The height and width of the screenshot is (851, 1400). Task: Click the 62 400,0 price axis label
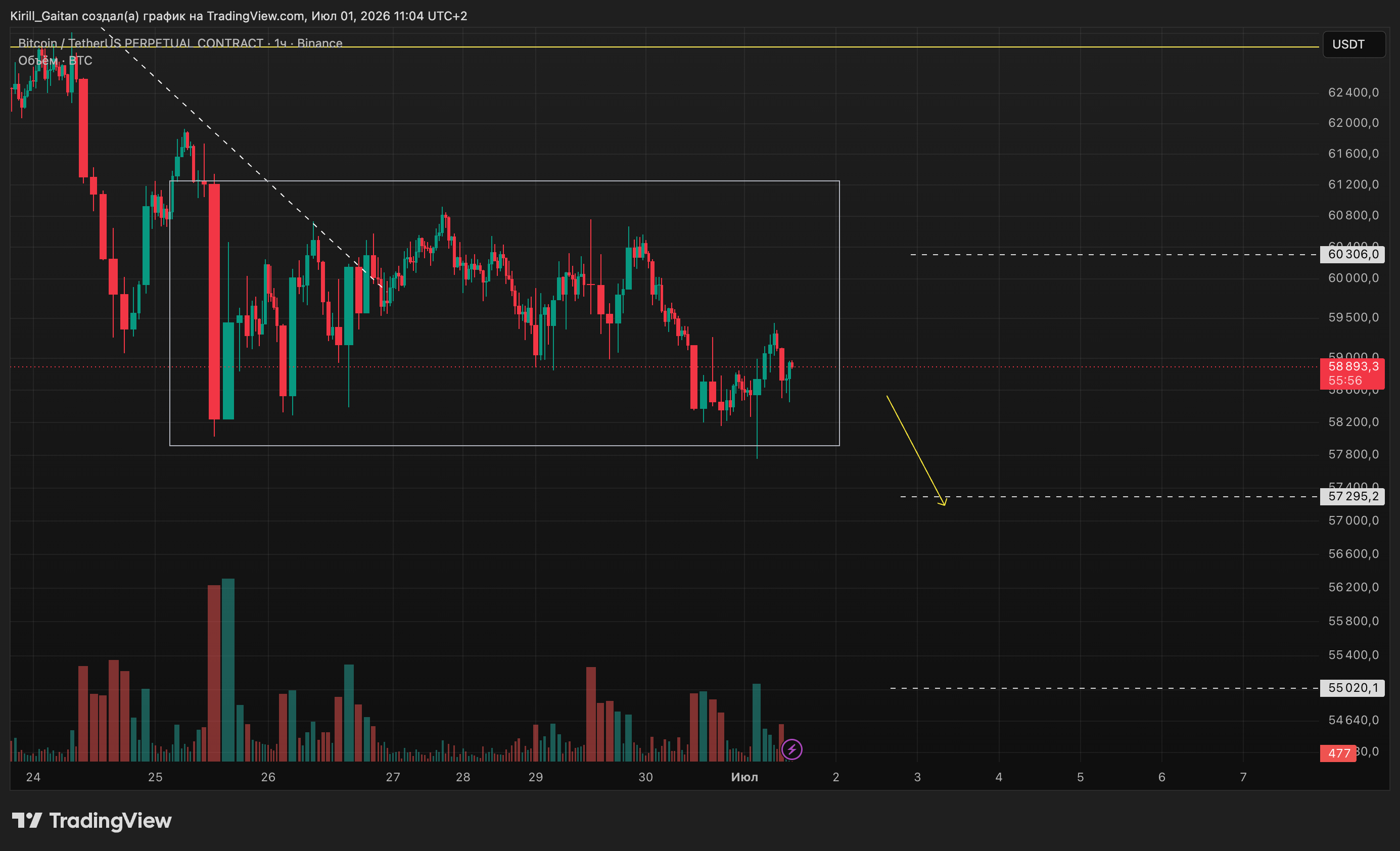(x=1354, y=92)
